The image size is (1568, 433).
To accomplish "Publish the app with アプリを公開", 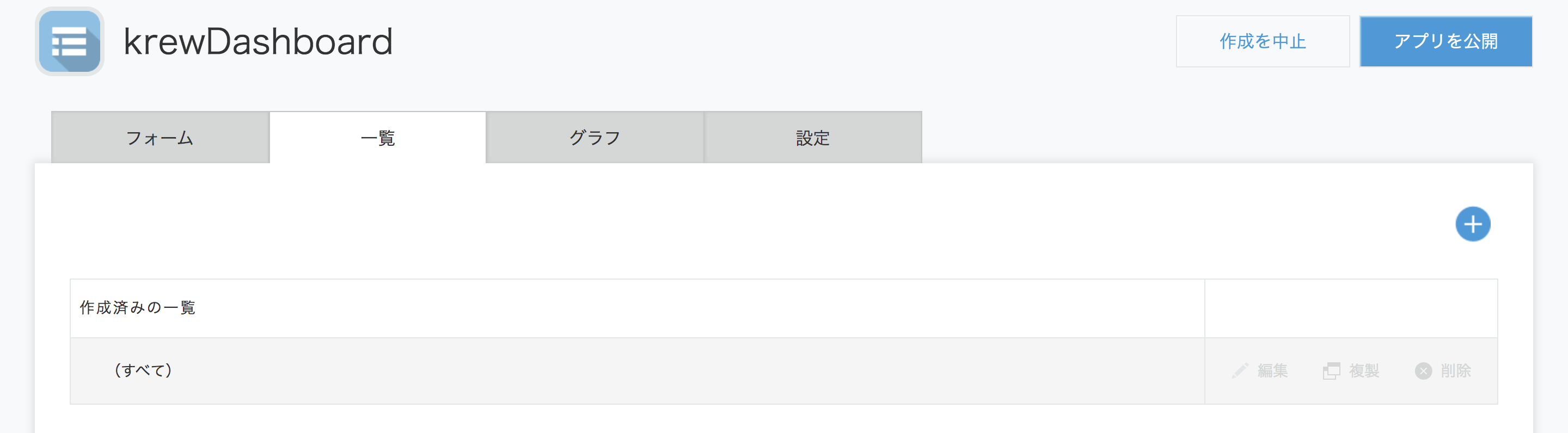I will [1445, 41].
